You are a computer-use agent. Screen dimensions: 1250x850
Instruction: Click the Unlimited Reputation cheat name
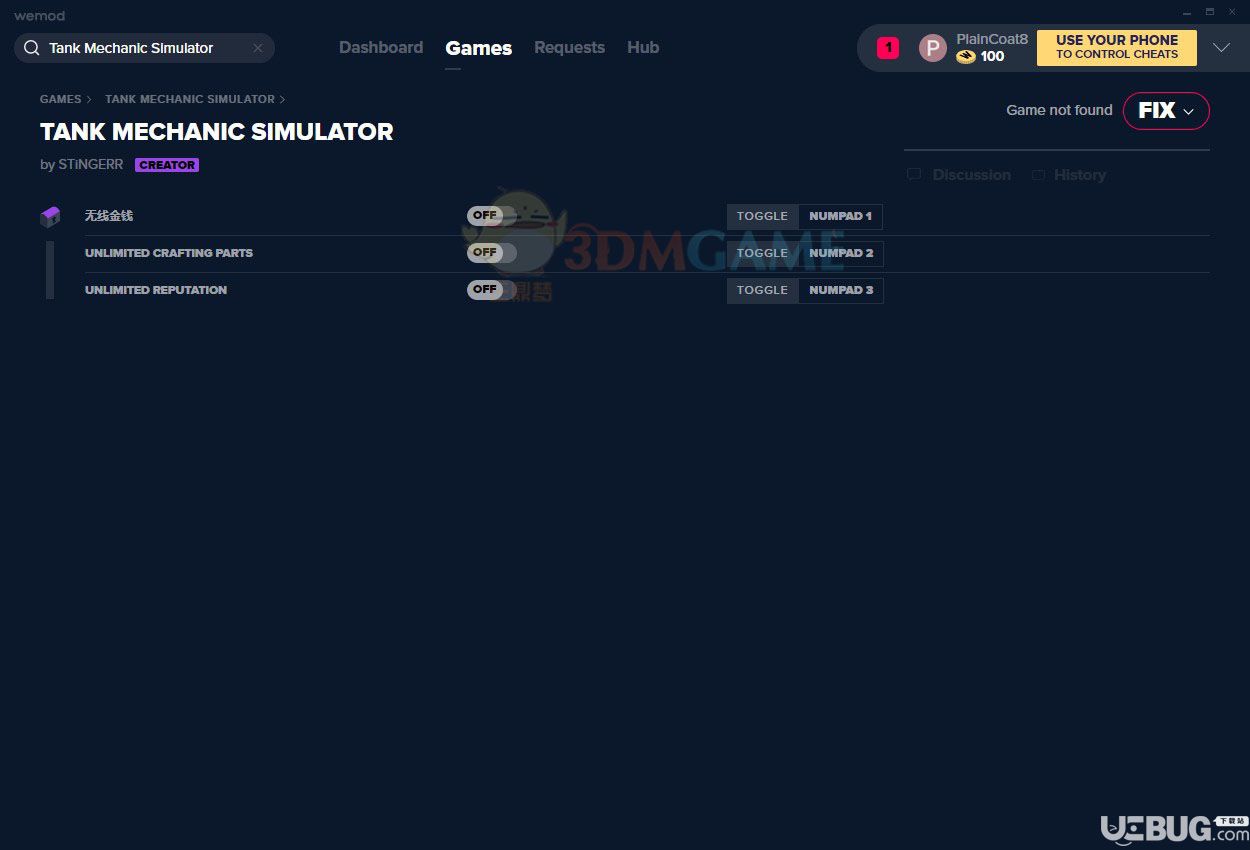[156, 290]
